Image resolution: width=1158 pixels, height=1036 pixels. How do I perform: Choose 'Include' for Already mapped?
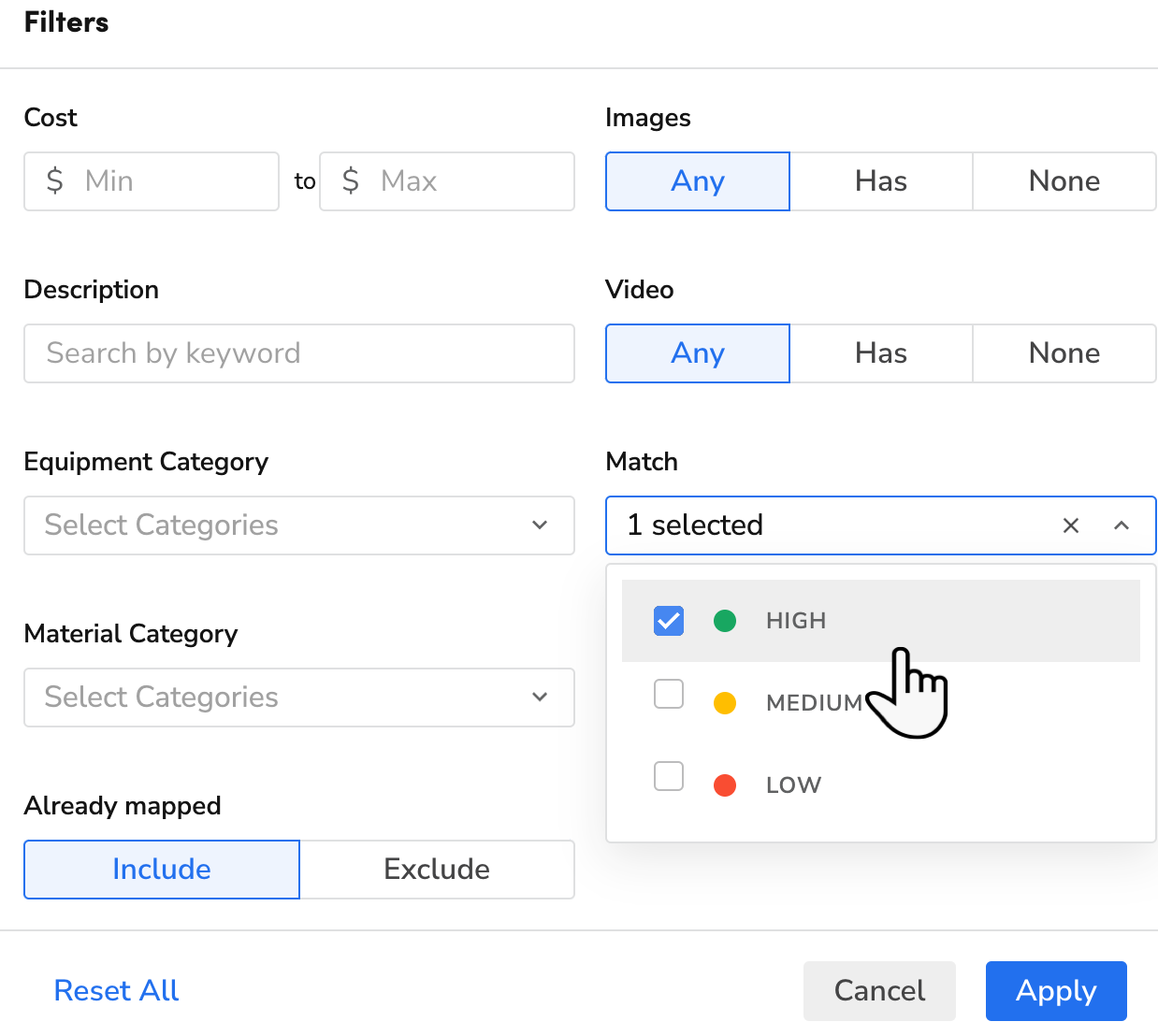pyautogui.click(x=162, y=870)
